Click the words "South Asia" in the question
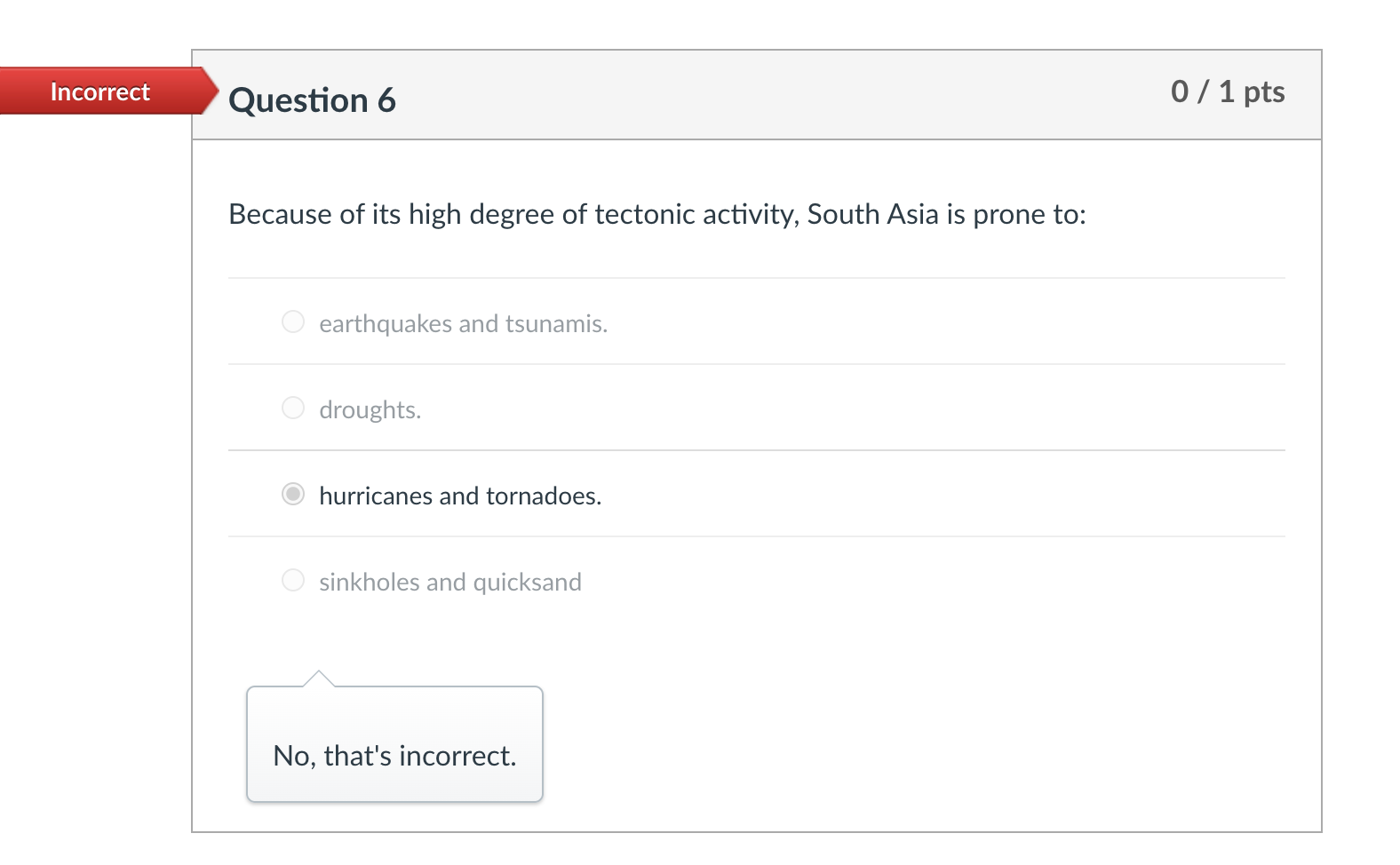 pyautogui.click(x=872, y=215)
